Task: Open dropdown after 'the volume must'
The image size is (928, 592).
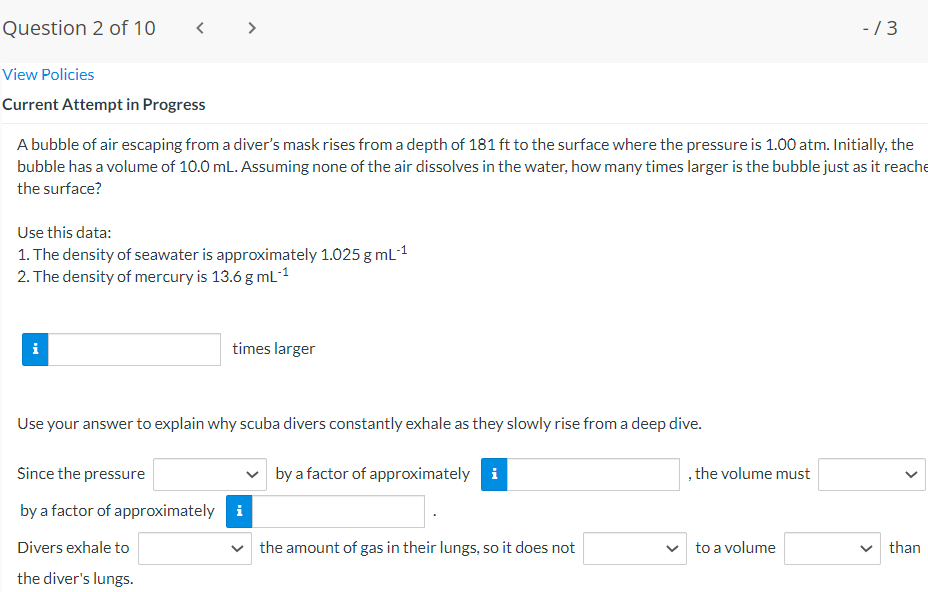Action: (x=871, y=474)
